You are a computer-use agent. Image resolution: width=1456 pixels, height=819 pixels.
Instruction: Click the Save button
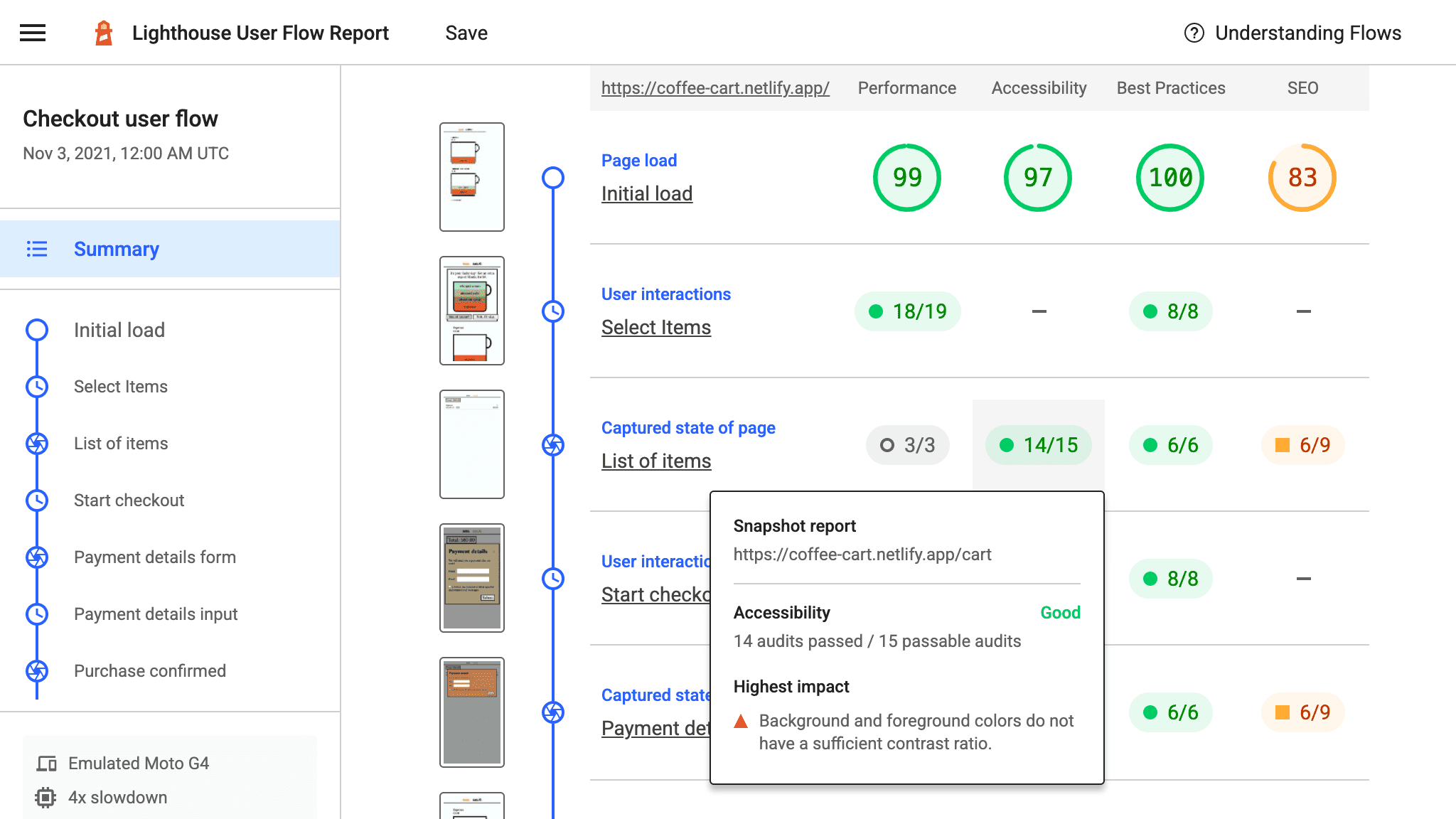pos(466,33)
